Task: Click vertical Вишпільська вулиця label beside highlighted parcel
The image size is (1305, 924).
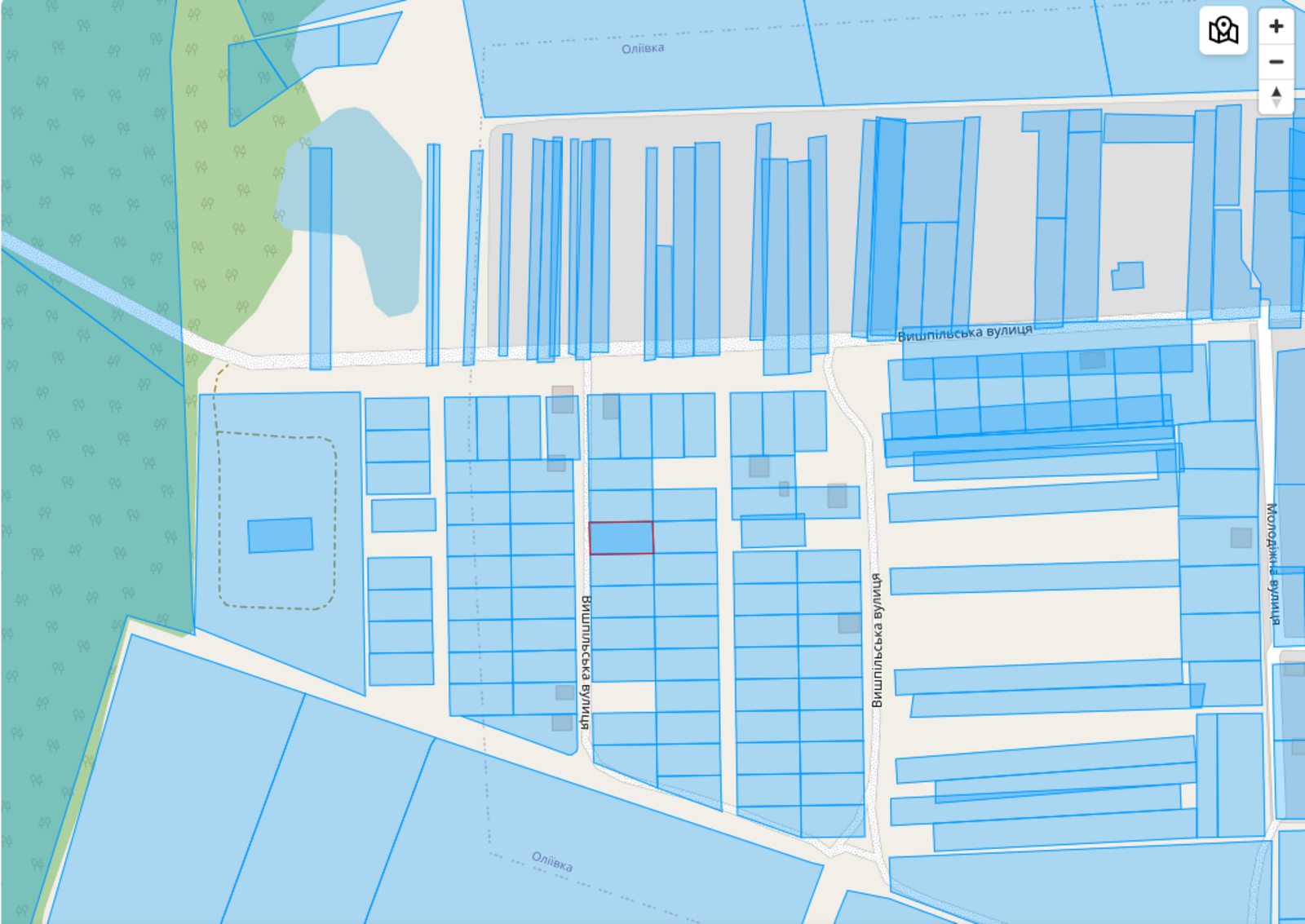Action: [585, 661]
